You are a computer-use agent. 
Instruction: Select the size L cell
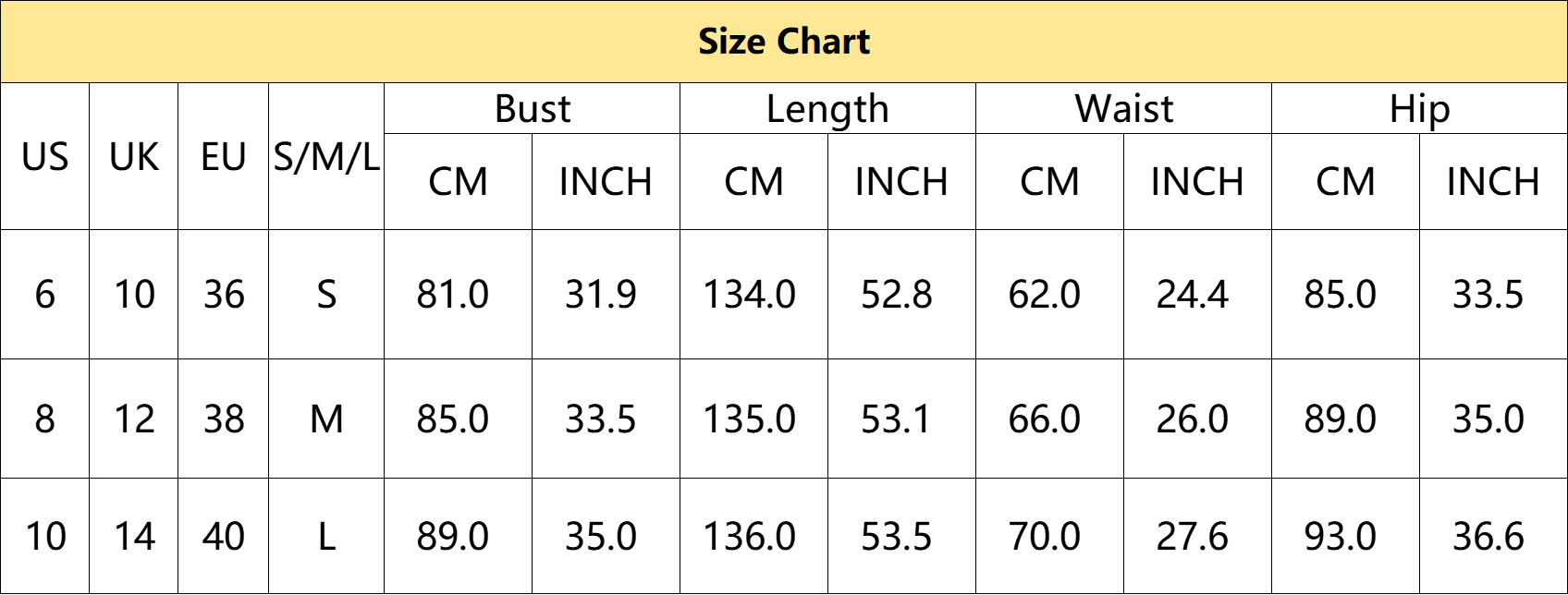pos(326,536)
